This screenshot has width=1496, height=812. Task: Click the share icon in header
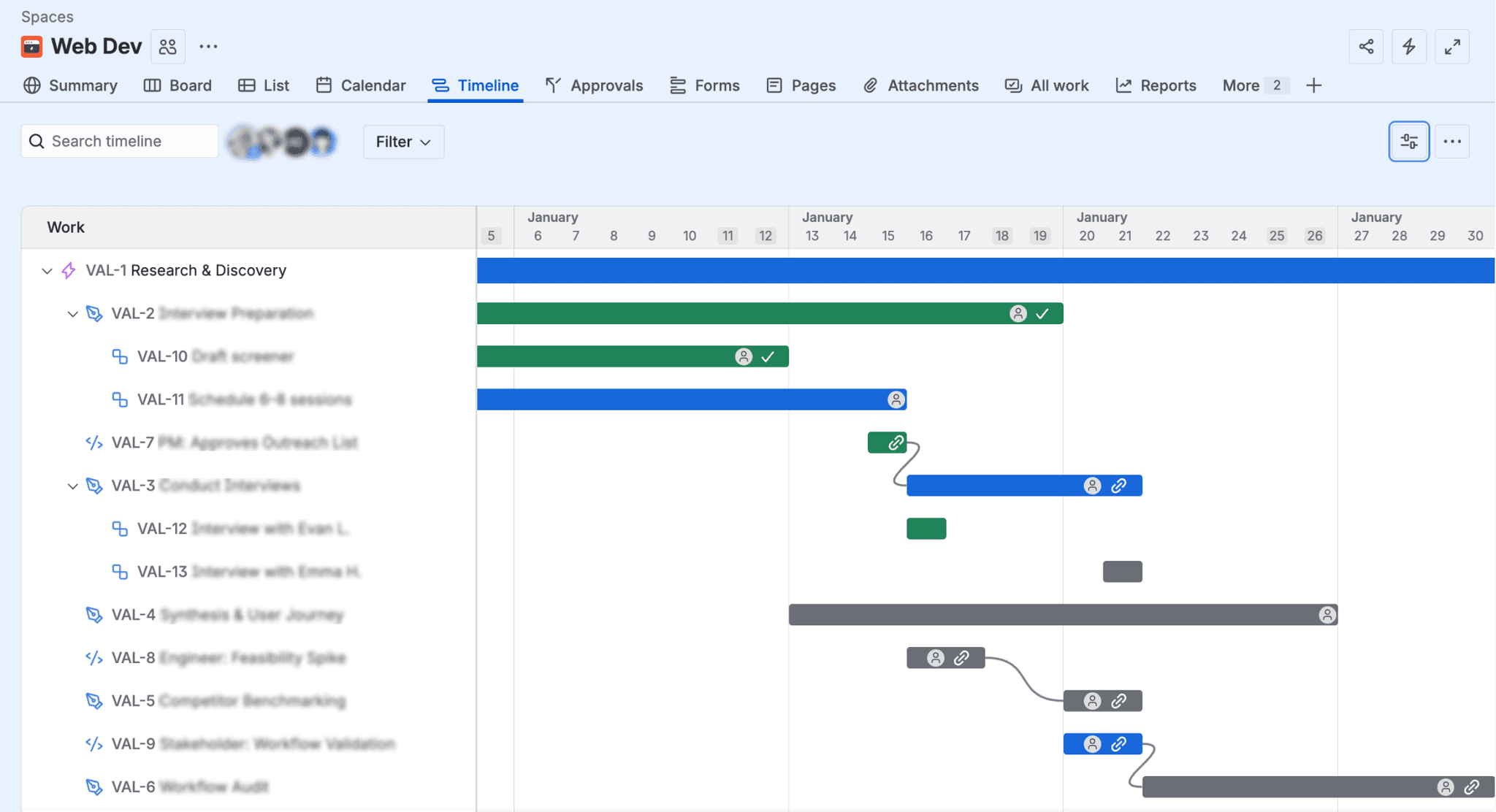click(x=1366, y=47)
